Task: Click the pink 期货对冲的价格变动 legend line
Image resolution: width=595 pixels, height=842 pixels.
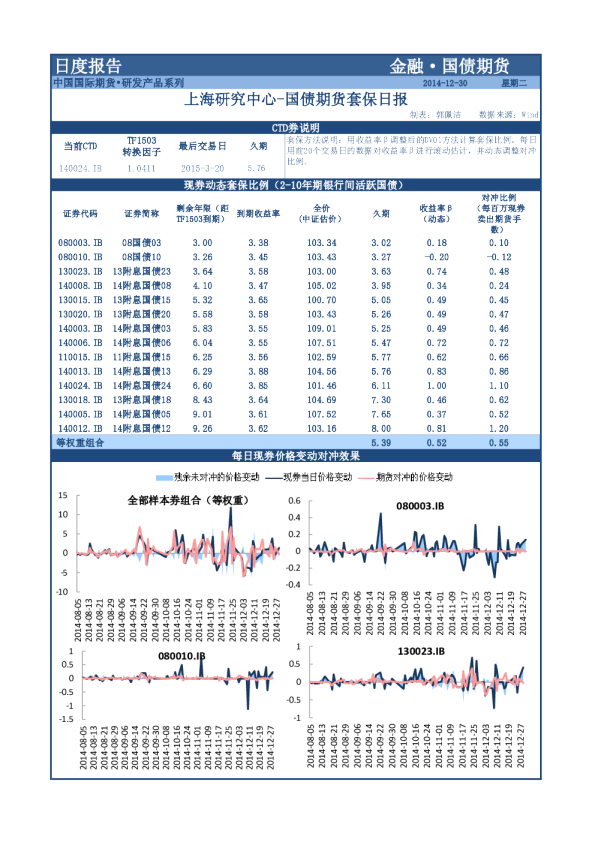Action: coord(366,477)
